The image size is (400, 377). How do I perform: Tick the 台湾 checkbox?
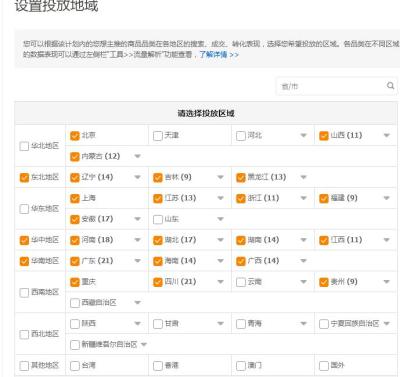tap(75, 366)
